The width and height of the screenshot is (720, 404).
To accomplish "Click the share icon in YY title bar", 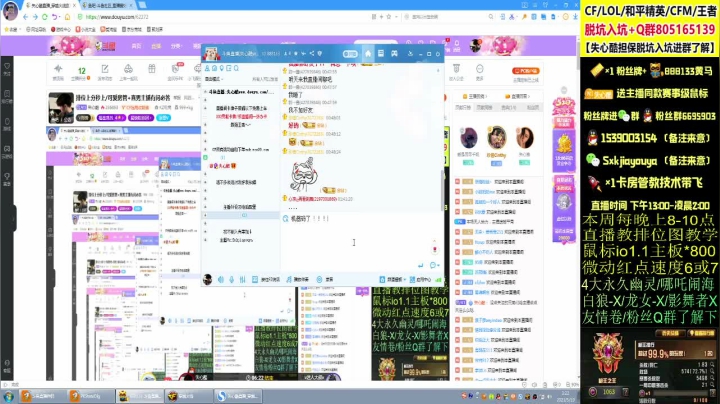I will pyautogui.click(x=311, y=54).
